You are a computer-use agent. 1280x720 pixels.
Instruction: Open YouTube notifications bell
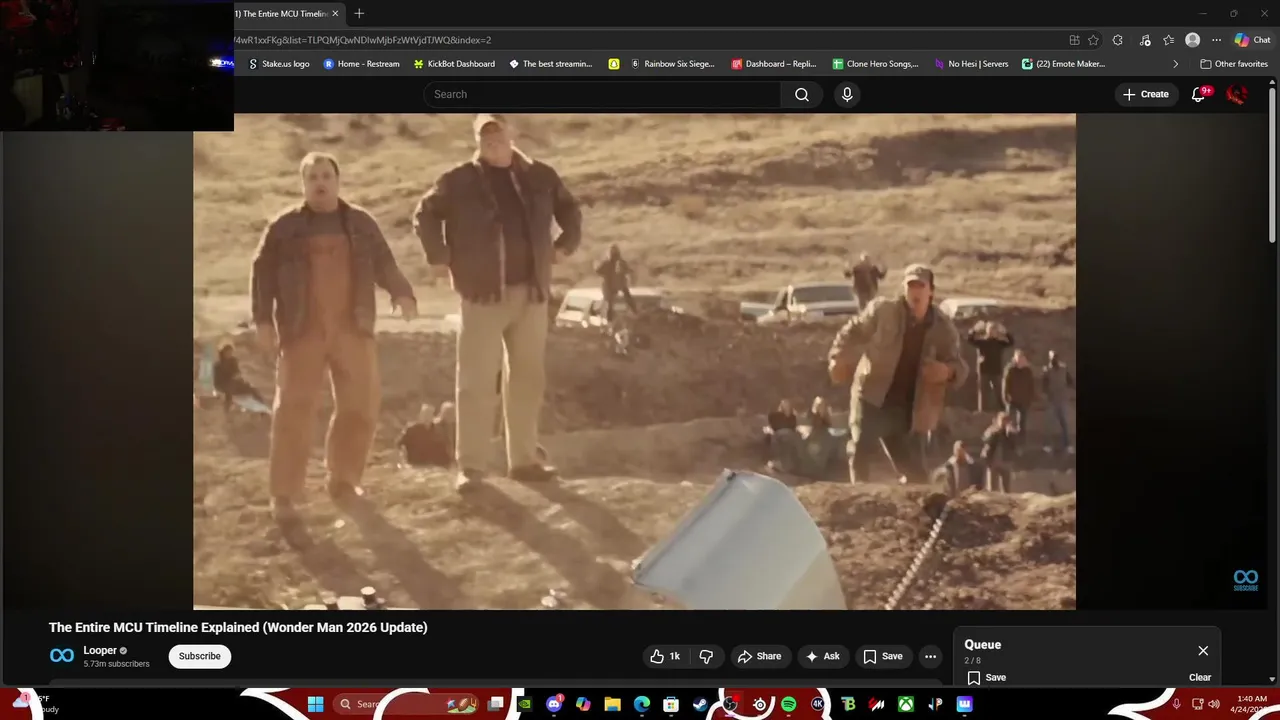(1199, 94)
